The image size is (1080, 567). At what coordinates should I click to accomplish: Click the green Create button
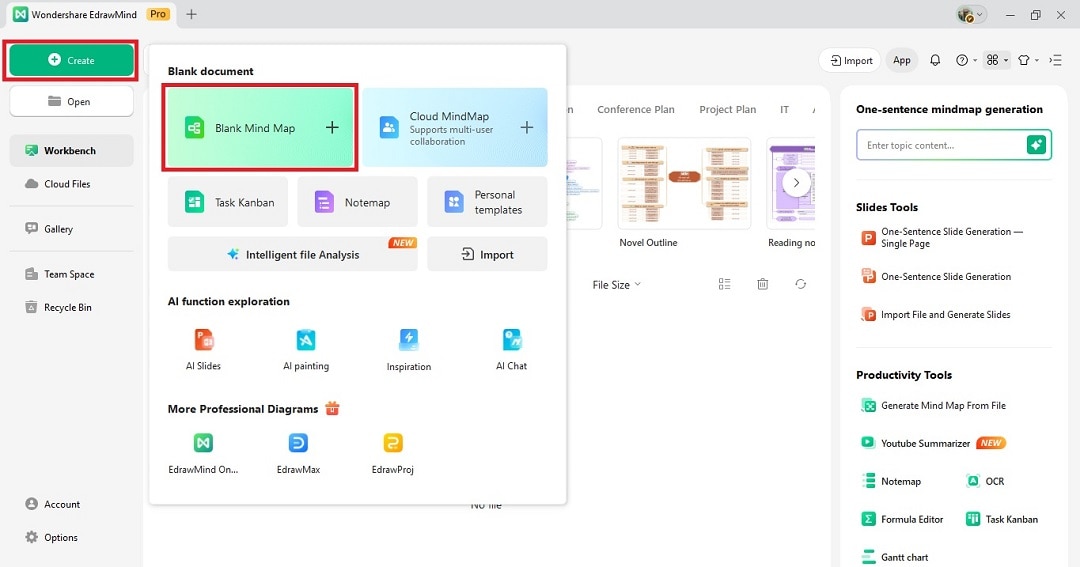click(x=71, y=61)
